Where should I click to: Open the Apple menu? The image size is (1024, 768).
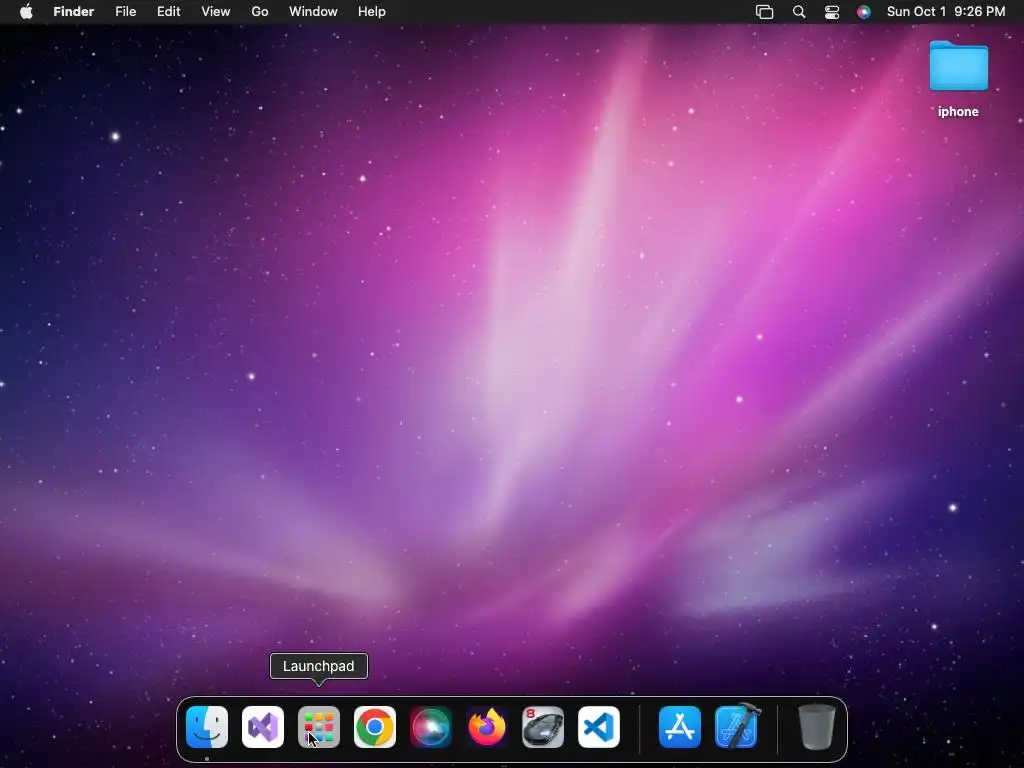tap(26, 12)
